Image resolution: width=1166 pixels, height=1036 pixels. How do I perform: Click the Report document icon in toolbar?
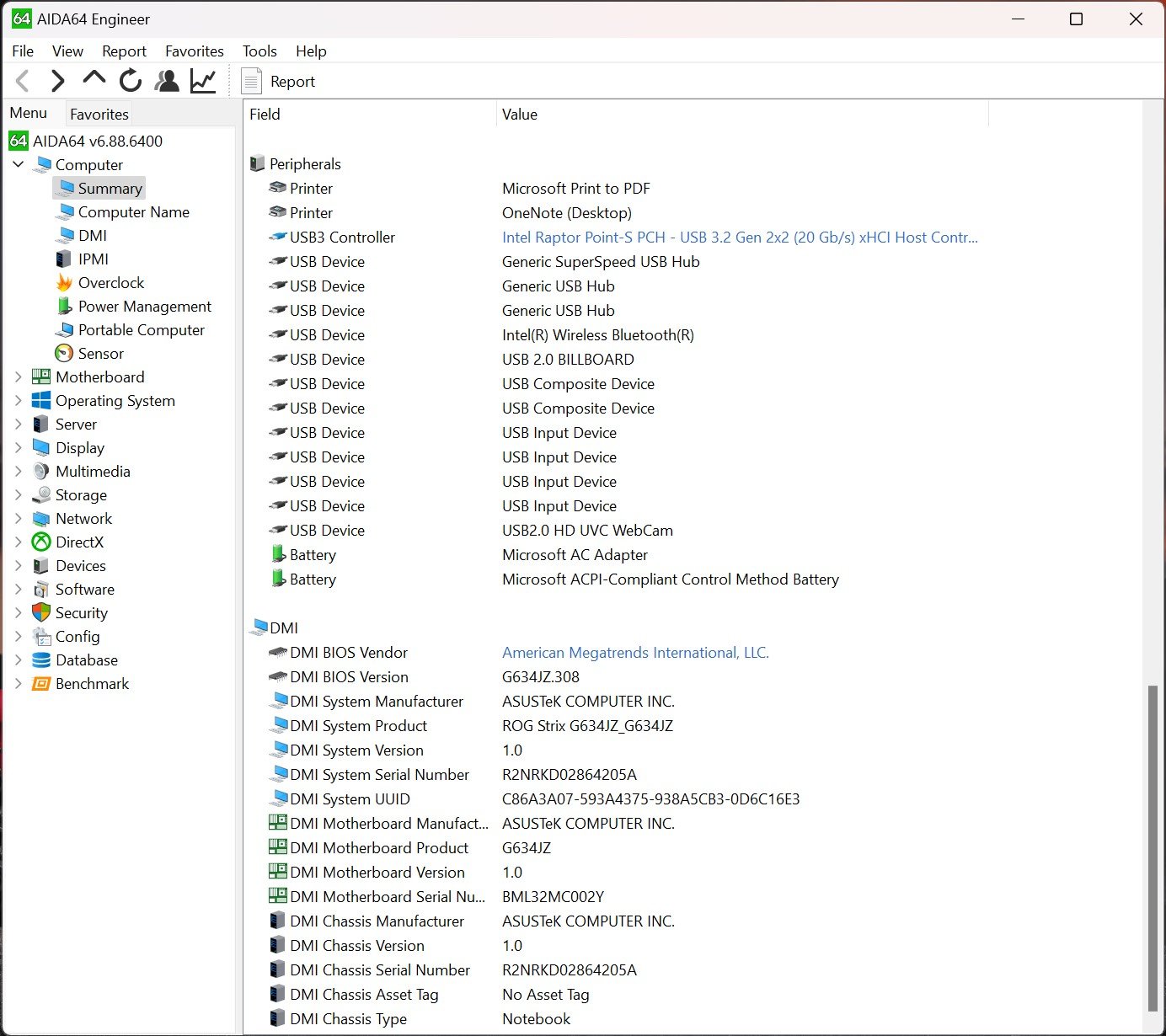(x=251, y=82)
